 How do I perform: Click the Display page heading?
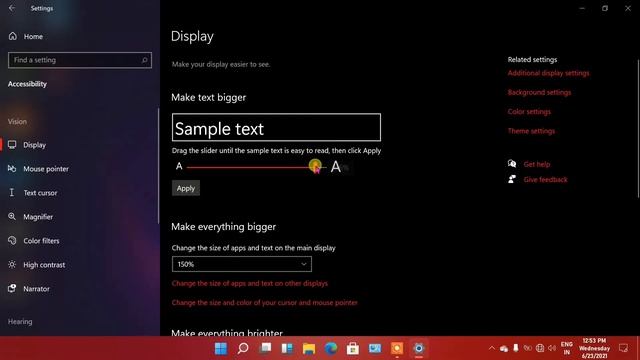[192, 36]
